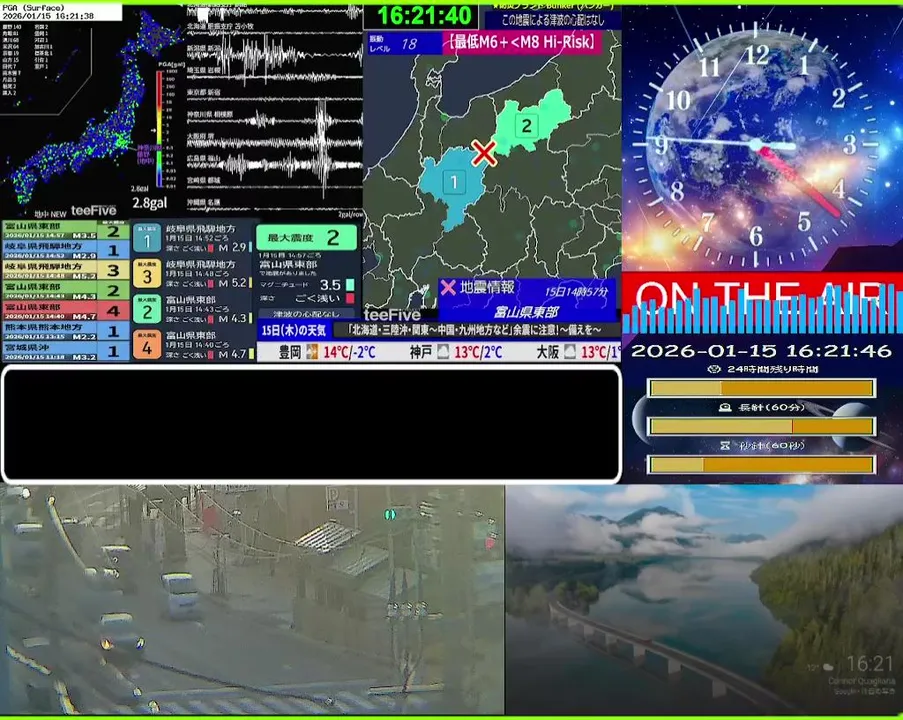Viewport: 903px width, 720px height.
Task: Select the intensity 1 marker on blue map region
Action: click(454, 183)
